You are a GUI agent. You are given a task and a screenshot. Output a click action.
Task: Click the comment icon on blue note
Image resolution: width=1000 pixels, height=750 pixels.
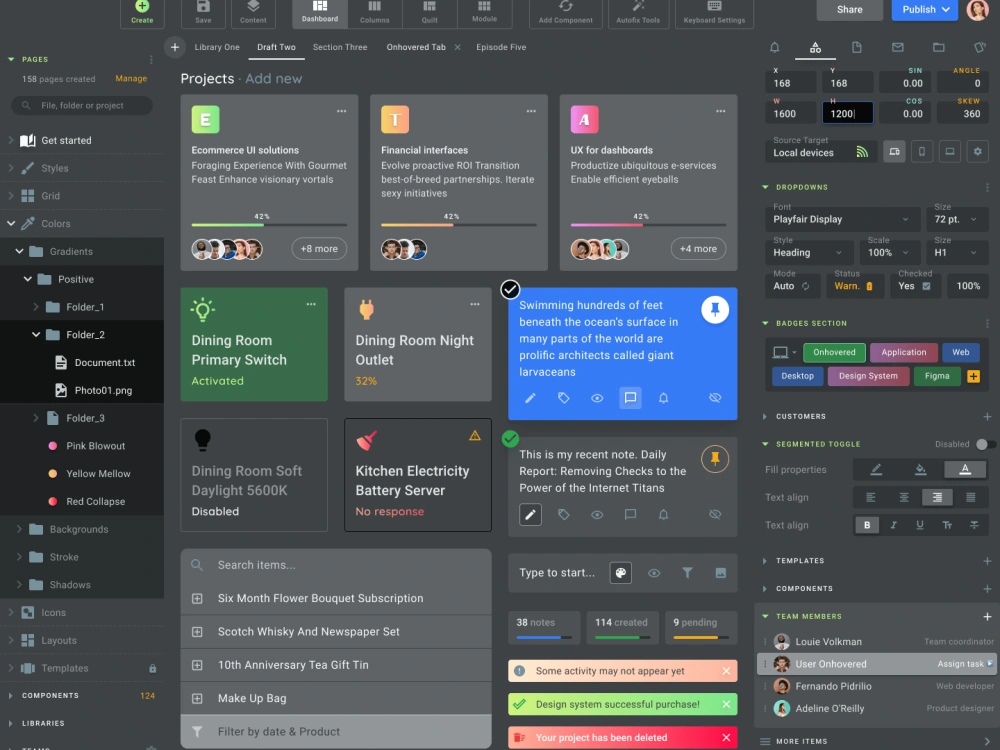tap(630, 398)
